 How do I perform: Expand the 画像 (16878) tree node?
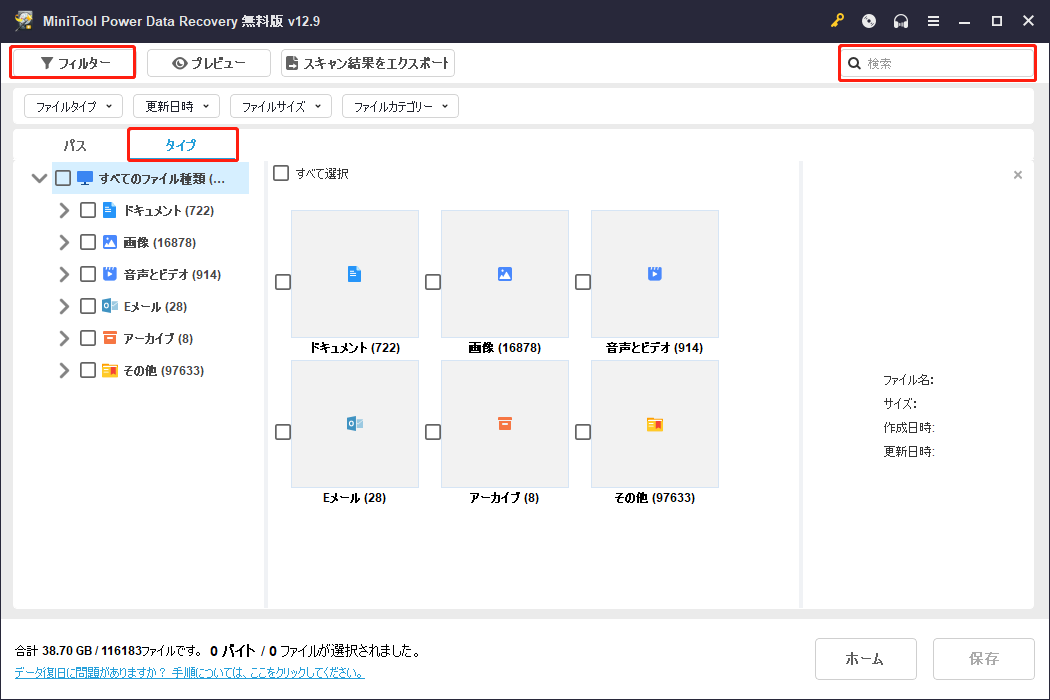64,242
